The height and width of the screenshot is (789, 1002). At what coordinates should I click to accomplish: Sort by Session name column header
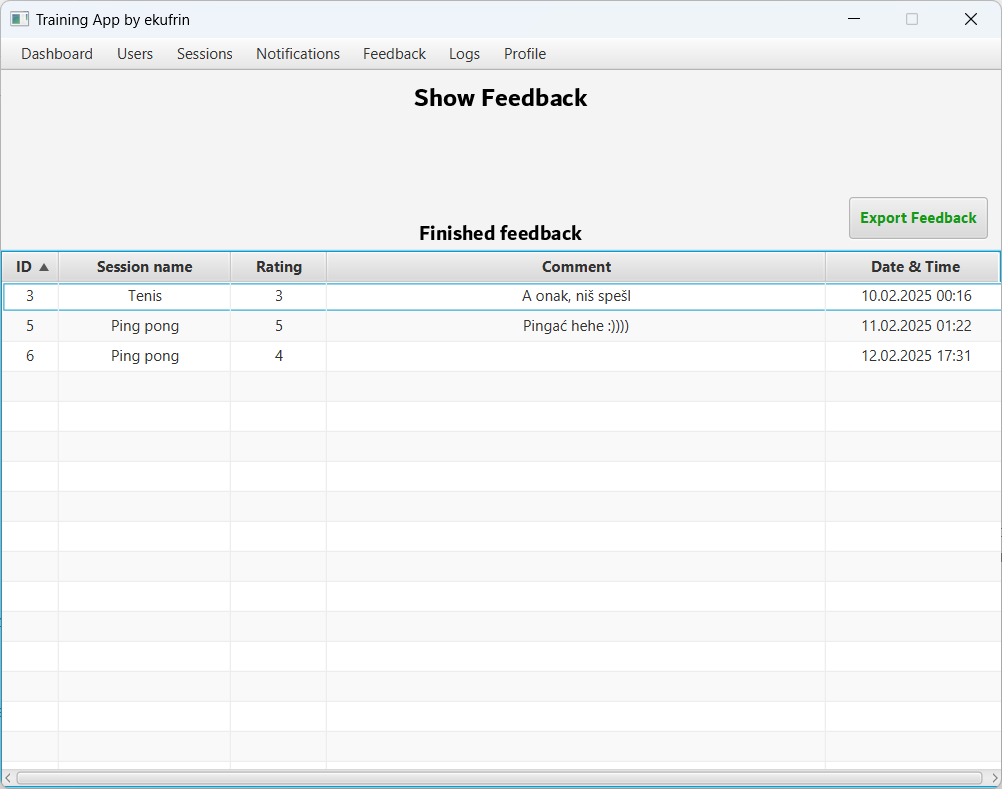pos(144,267)
